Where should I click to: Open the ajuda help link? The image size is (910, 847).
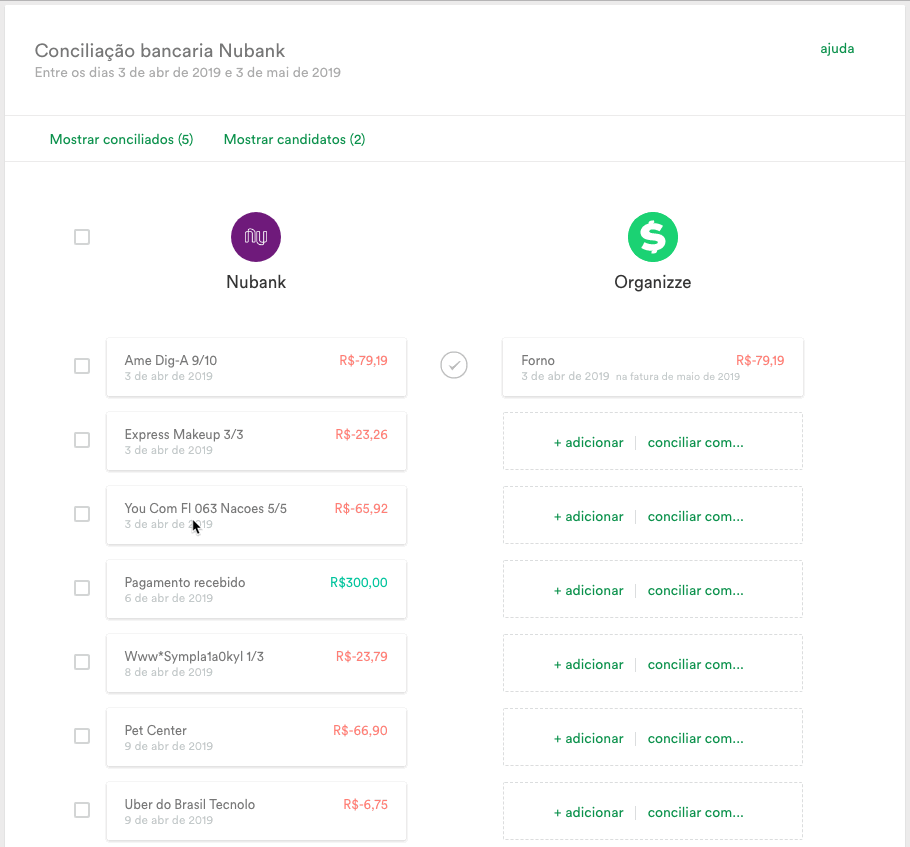(837, 49)
